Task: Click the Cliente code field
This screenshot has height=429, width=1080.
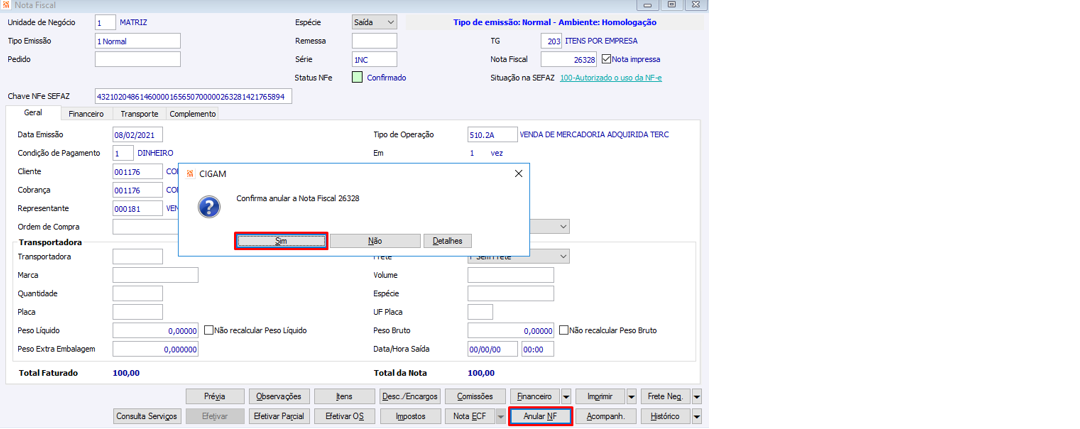Action: (138, 171)
